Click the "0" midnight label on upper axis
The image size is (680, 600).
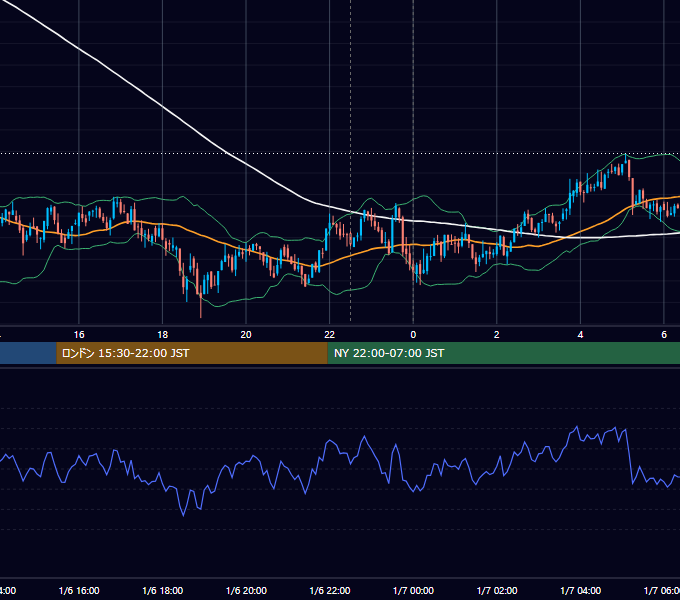click(x=413, y=335)
